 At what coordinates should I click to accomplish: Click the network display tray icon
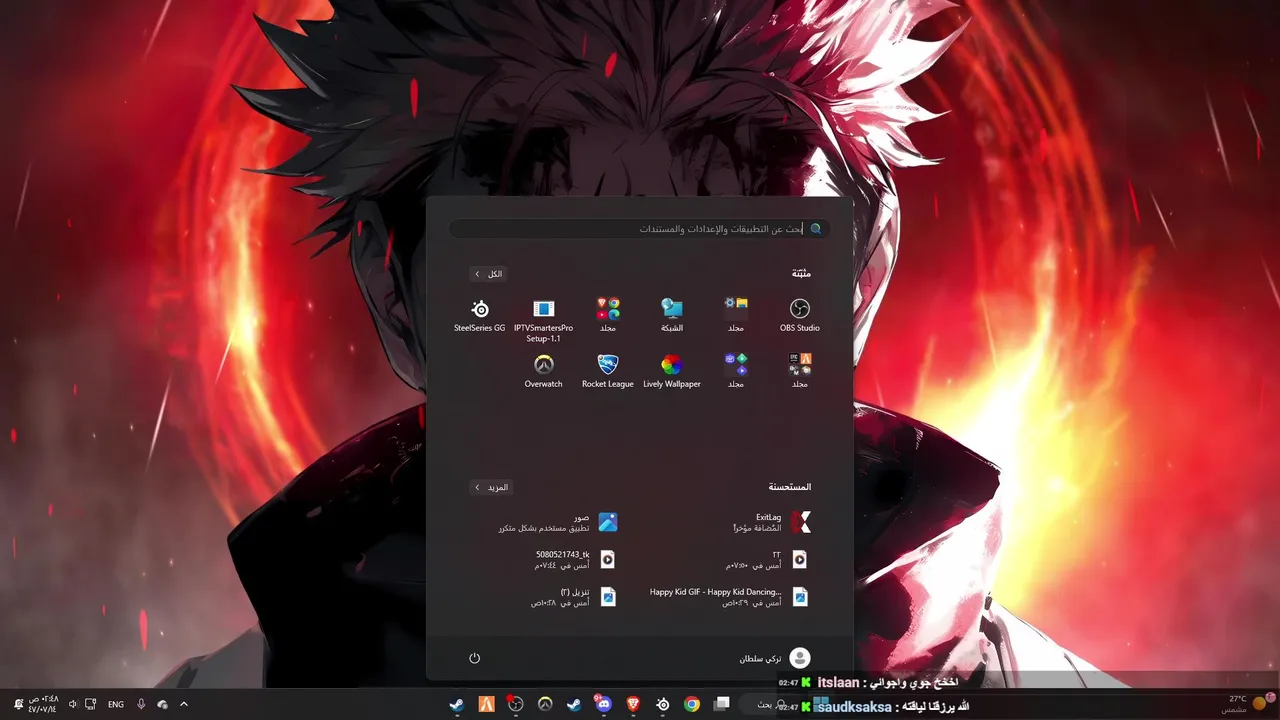click(x=90, y=704)
